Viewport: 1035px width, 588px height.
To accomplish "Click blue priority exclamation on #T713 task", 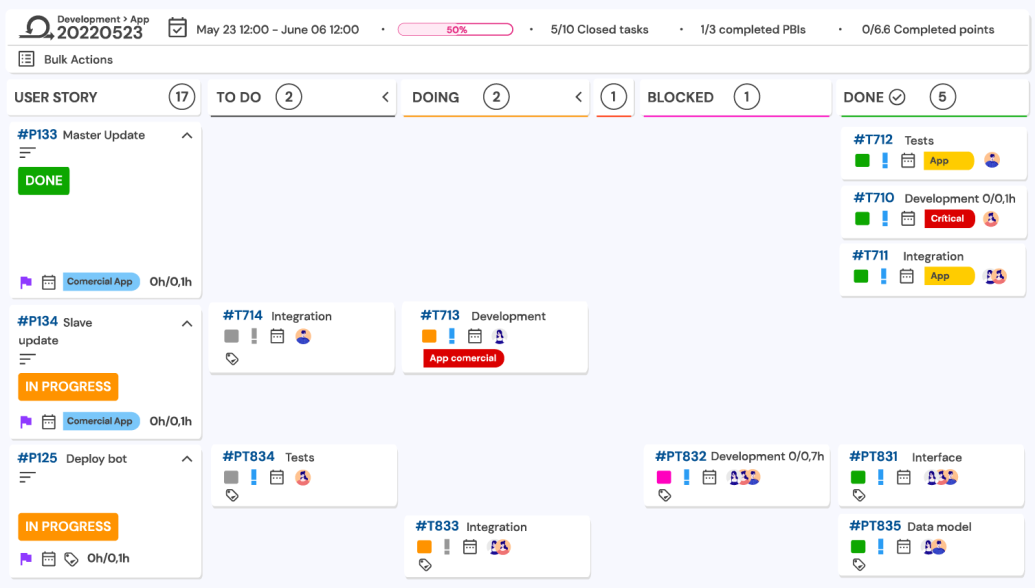I will [x=452, y=336].
